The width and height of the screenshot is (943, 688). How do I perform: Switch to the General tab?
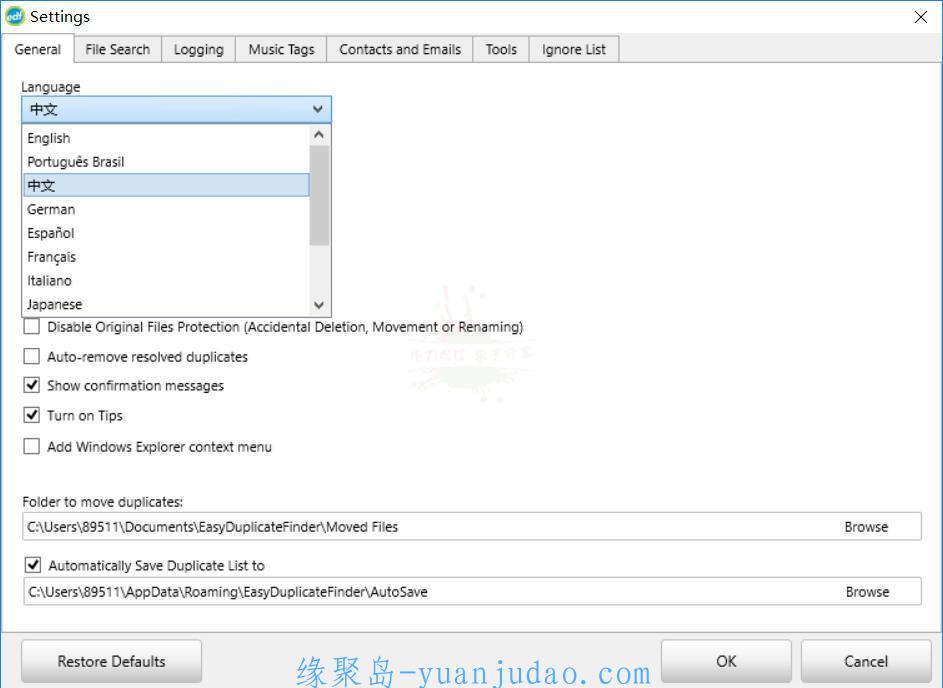coord(37,49)
